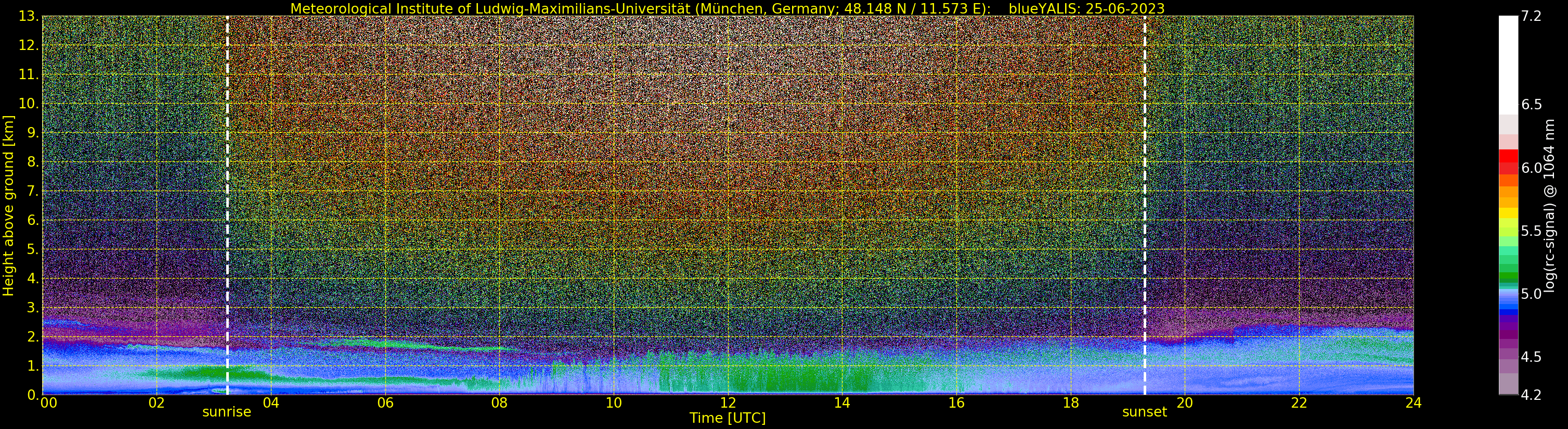1568x429 pixels.
Task: Select the 'sunset' label under the time axis
Action: (x=1144, y=412)
